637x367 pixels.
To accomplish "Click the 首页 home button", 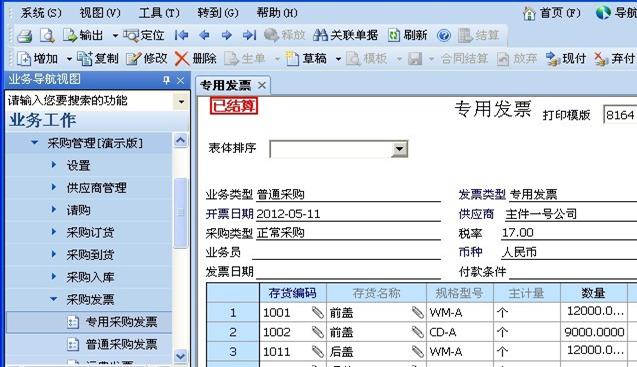I will tap(552, 13).
